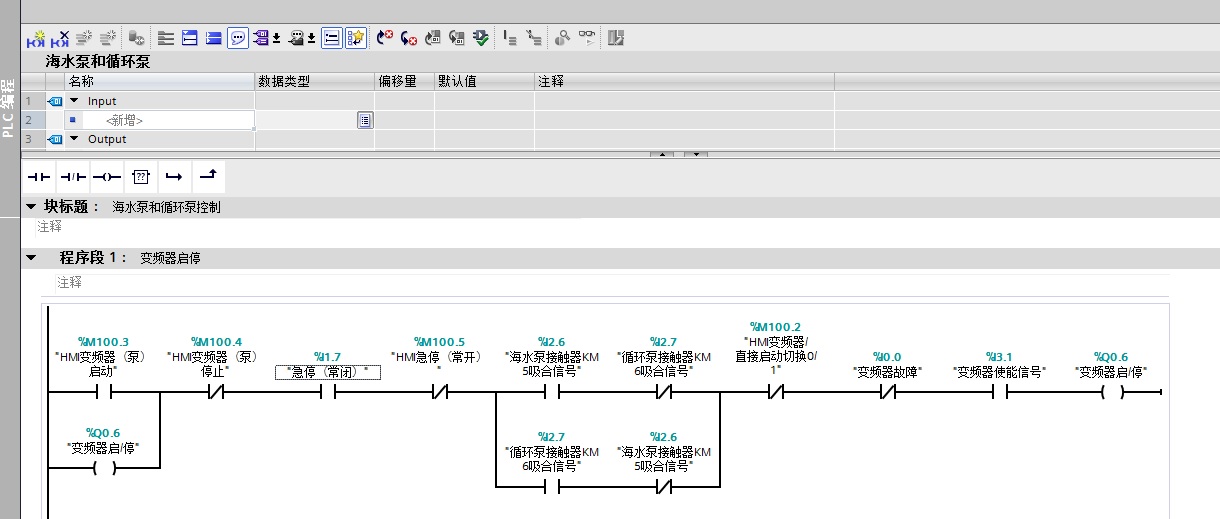Collapse the Input section in interface table
This screenshot has width=1220, height=519.
coord(74,101)
